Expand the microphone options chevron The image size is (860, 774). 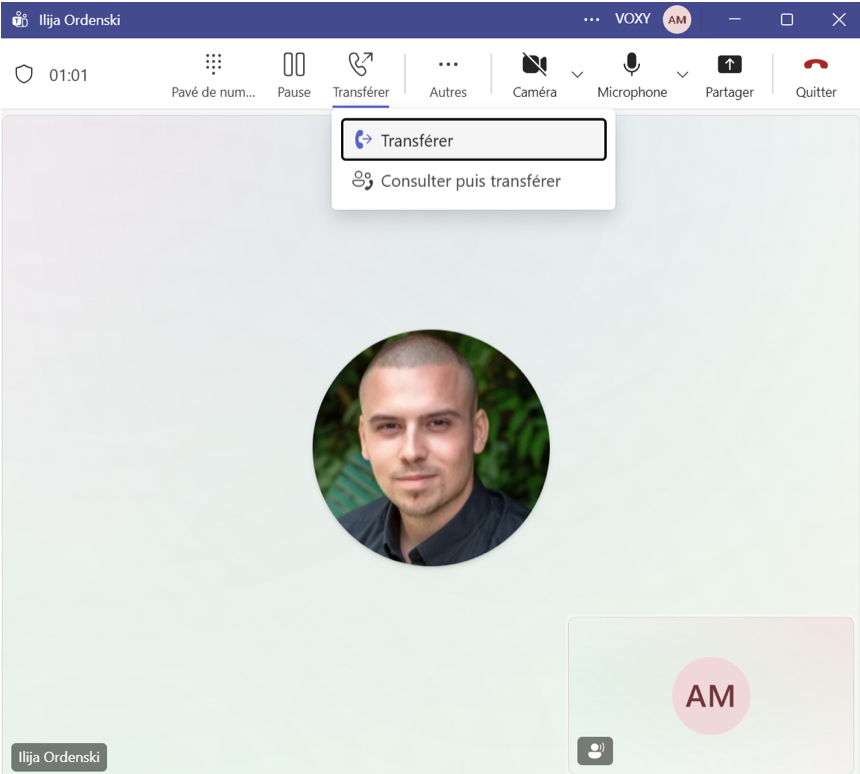click(x=682, y=75)
